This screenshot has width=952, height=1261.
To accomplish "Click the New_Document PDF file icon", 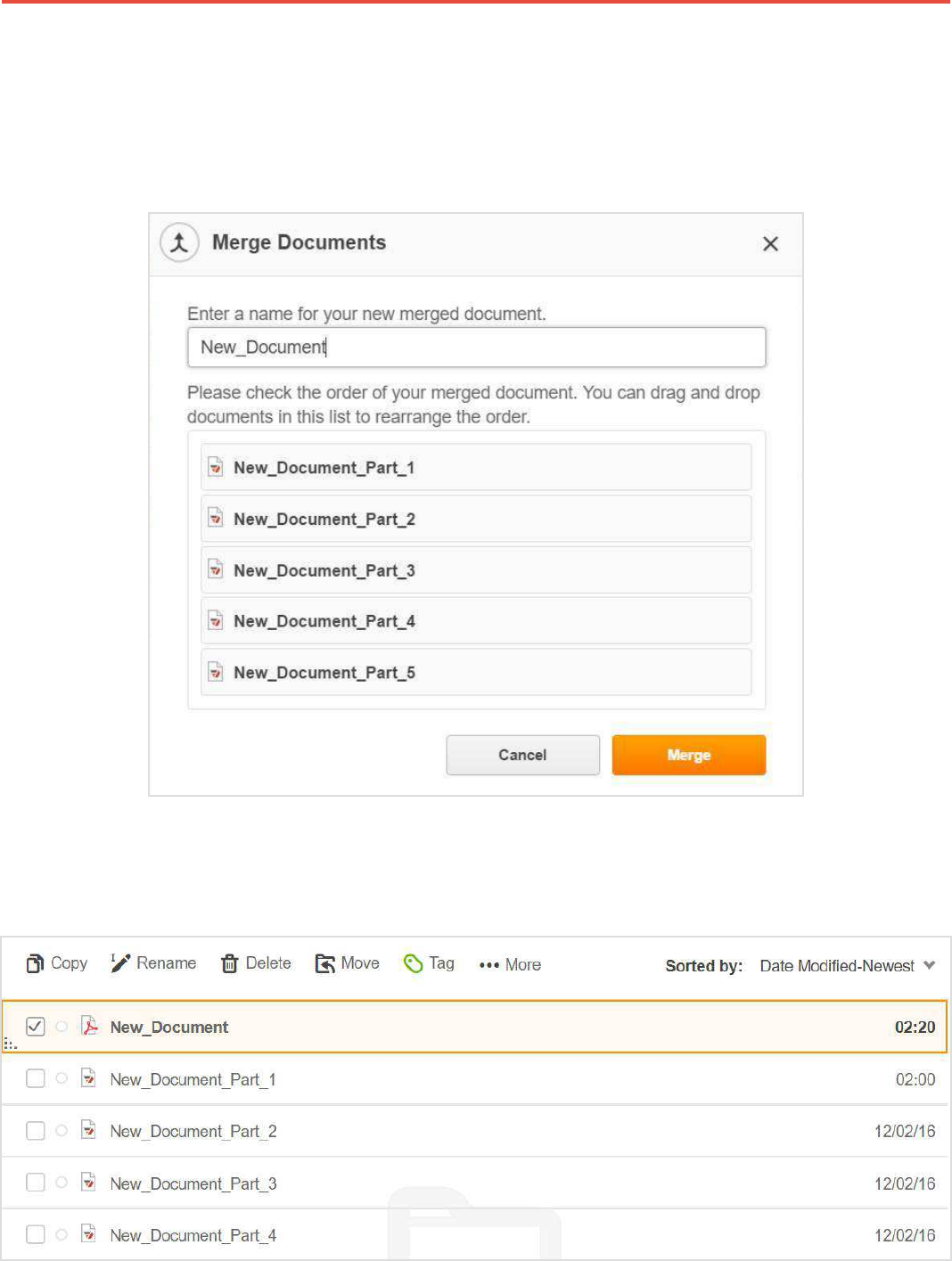I will pos(89,1027).
